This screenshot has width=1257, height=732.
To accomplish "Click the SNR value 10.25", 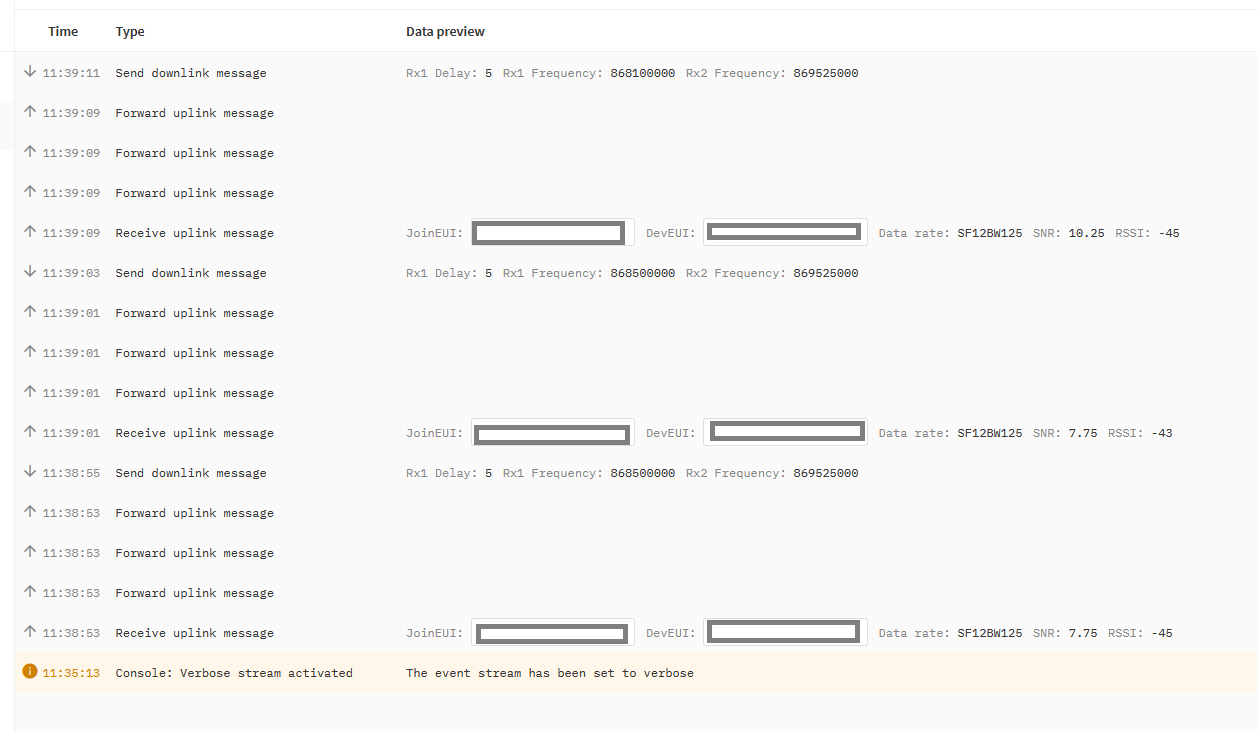I will point(1086,233).
